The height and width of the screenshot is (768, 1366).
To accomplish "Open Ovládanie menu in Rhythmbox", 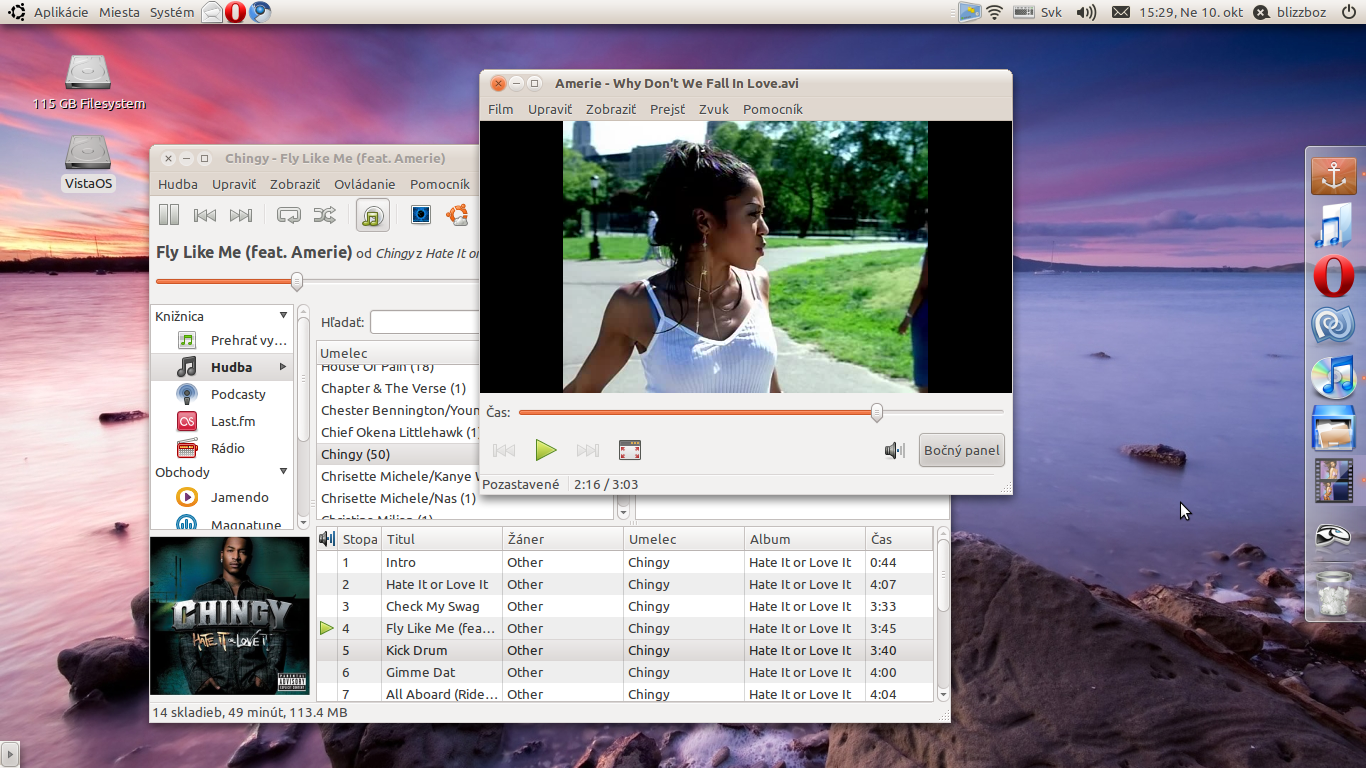I will click(x=365, y=184).
